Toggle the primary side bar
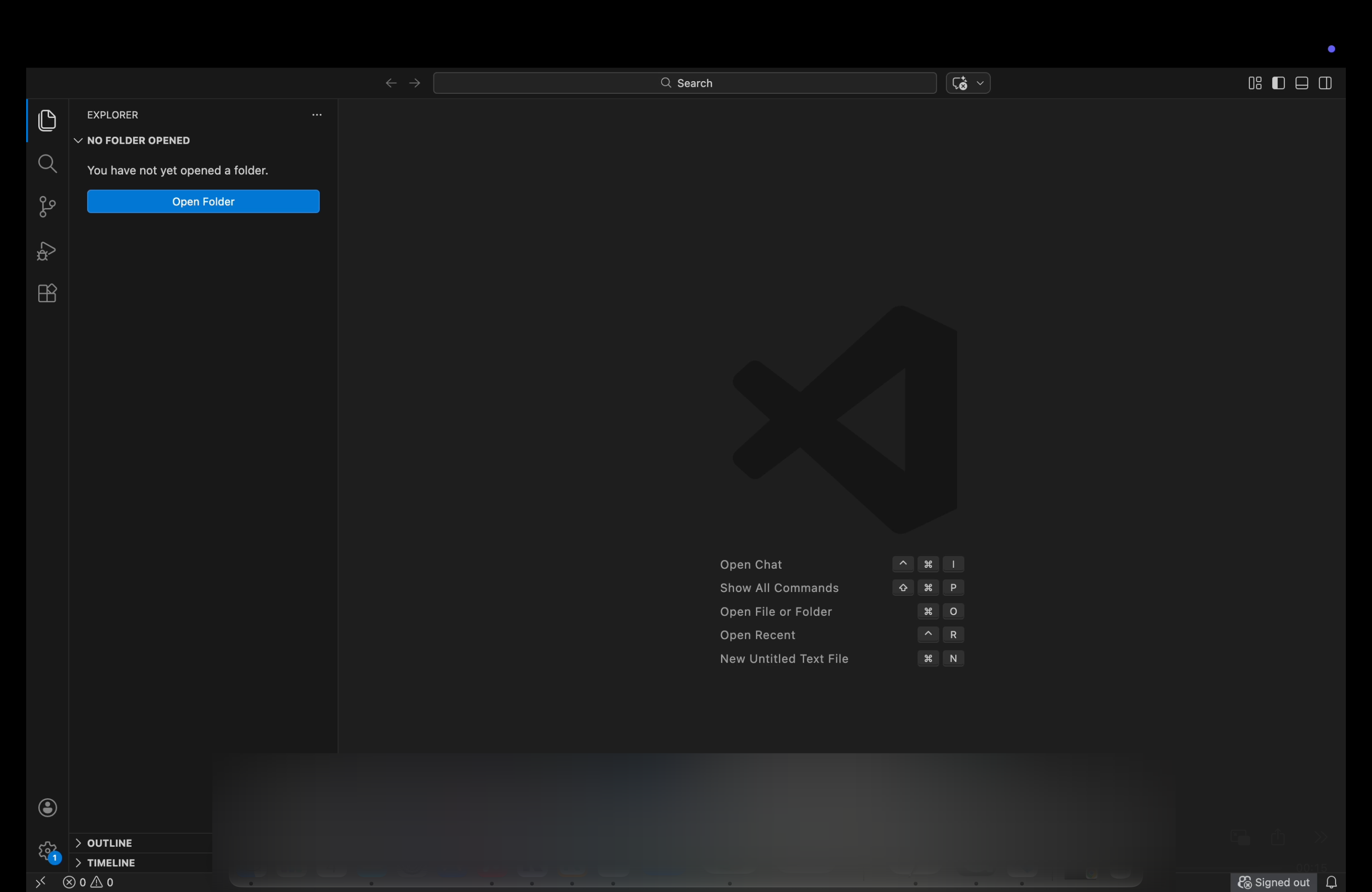Screen dimensions: 1372x892 pyautogui.click(x=1279, y=83)
